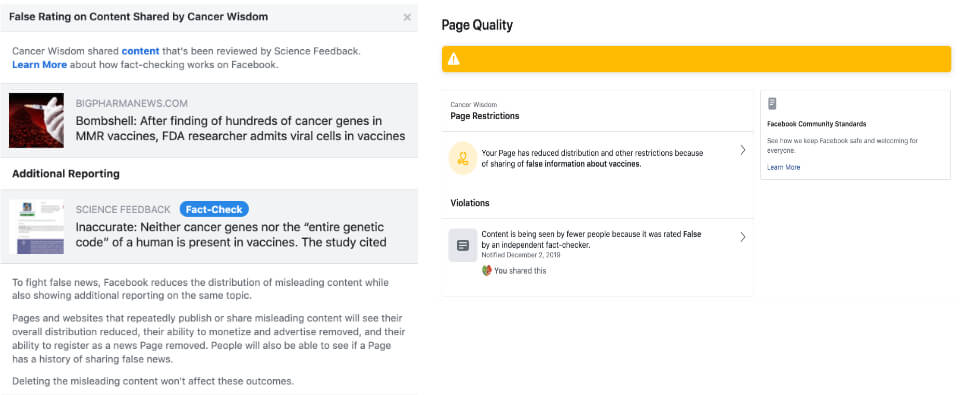Open the rated False violation entry
Image resolution: width=960 pixels, height=395 pixels.
pos(597,252)
